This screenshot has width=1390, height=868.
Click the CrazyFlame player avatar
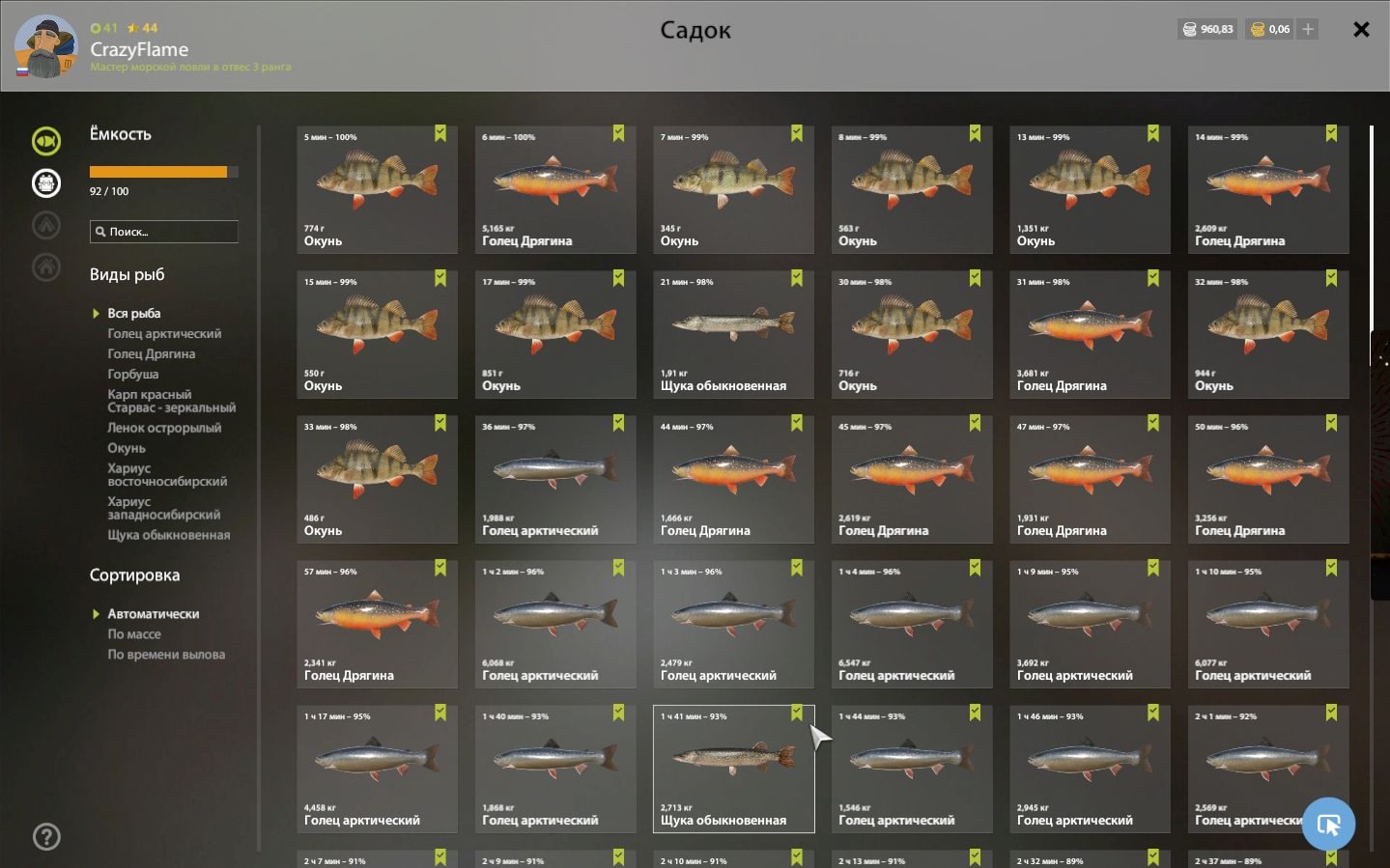46,46
